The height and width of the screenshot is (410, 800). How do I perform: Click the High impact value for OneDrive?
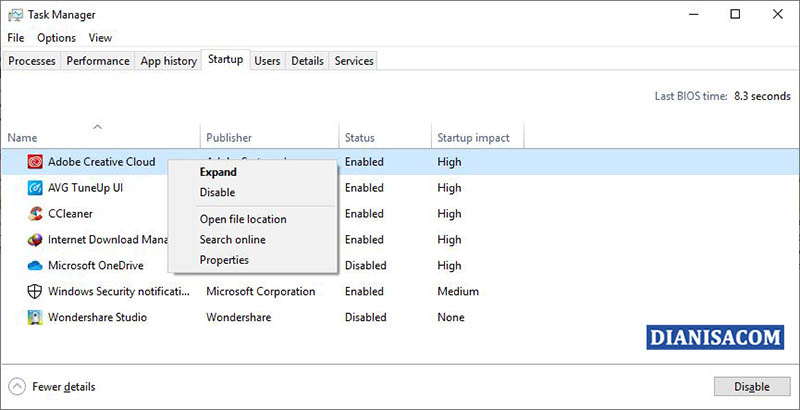pos(449,266)
